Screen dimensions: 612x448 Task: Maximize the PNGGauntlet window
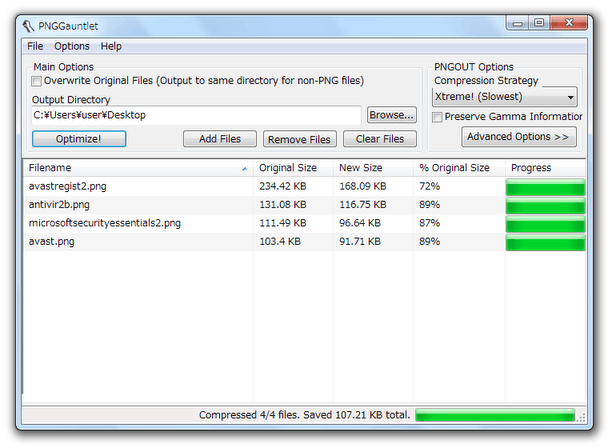(x=539, y=23)
